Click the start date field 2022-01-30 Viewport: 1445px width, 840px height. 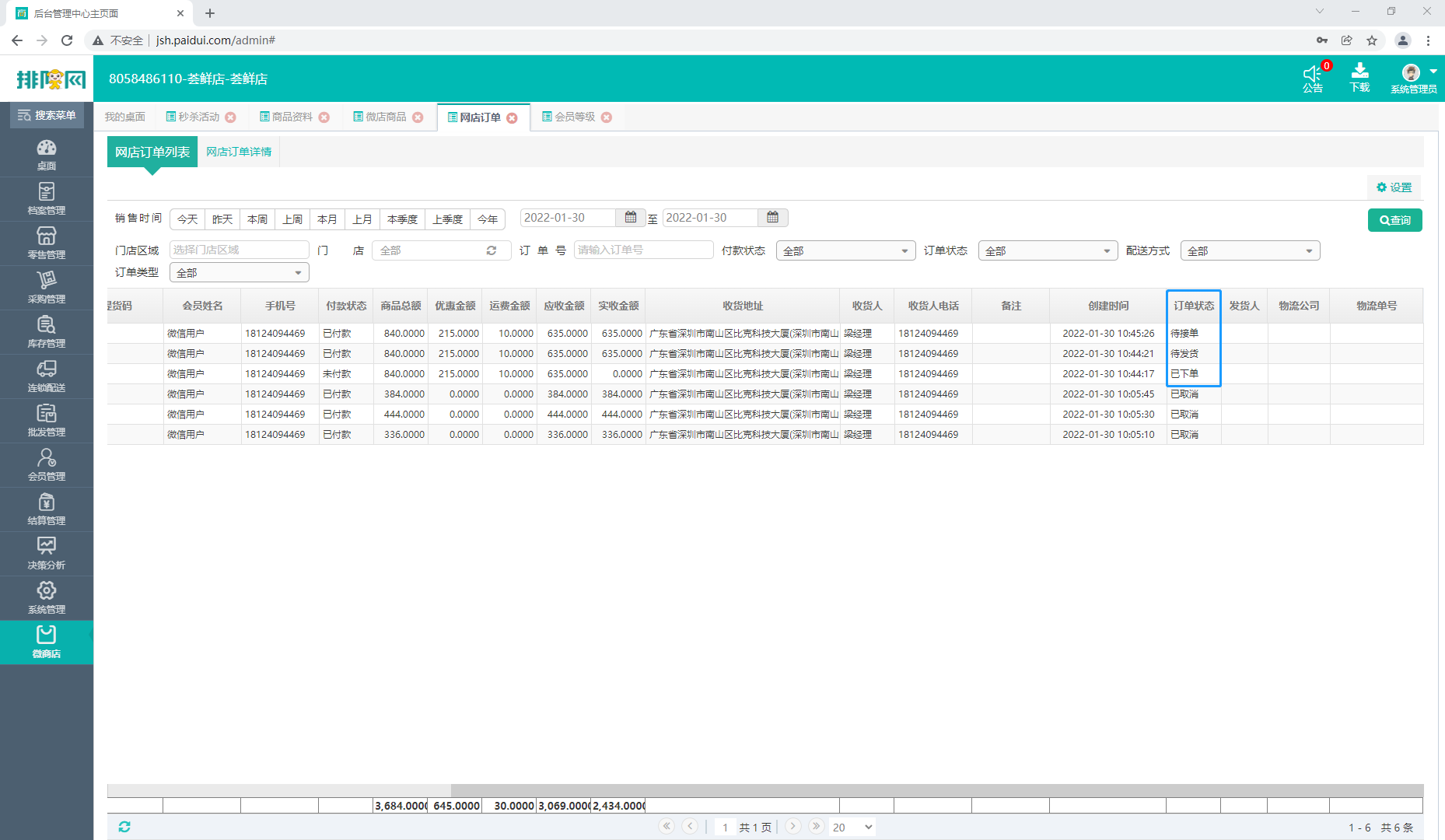(x=568, y=218)
